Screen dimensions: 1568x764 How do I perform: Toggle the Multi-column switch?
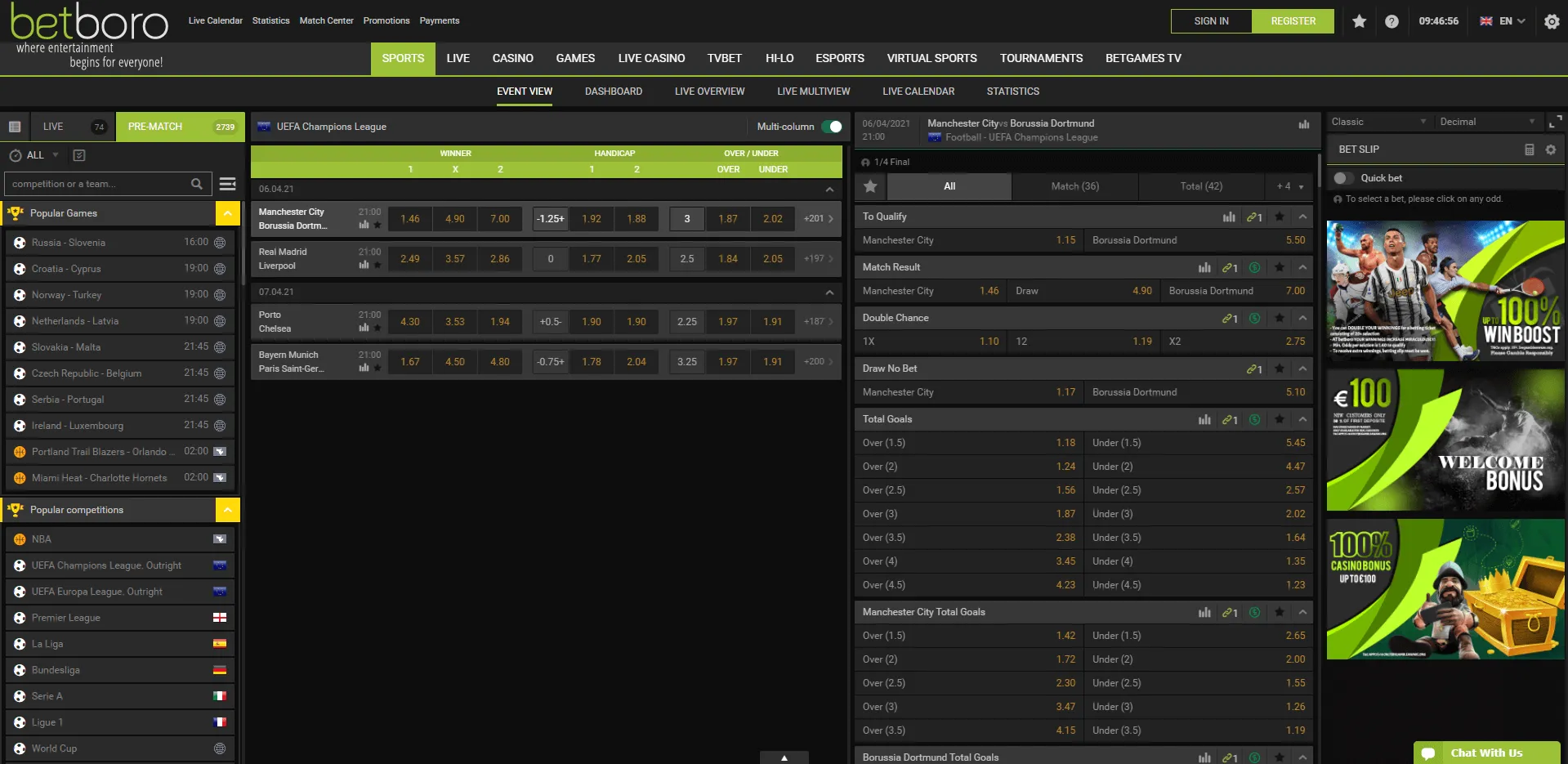click(831, 127)
